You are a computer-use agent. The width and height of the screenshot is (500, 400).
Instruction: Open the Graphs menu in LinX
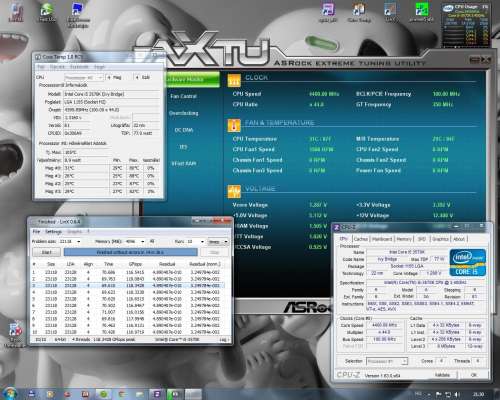(74, 231)
